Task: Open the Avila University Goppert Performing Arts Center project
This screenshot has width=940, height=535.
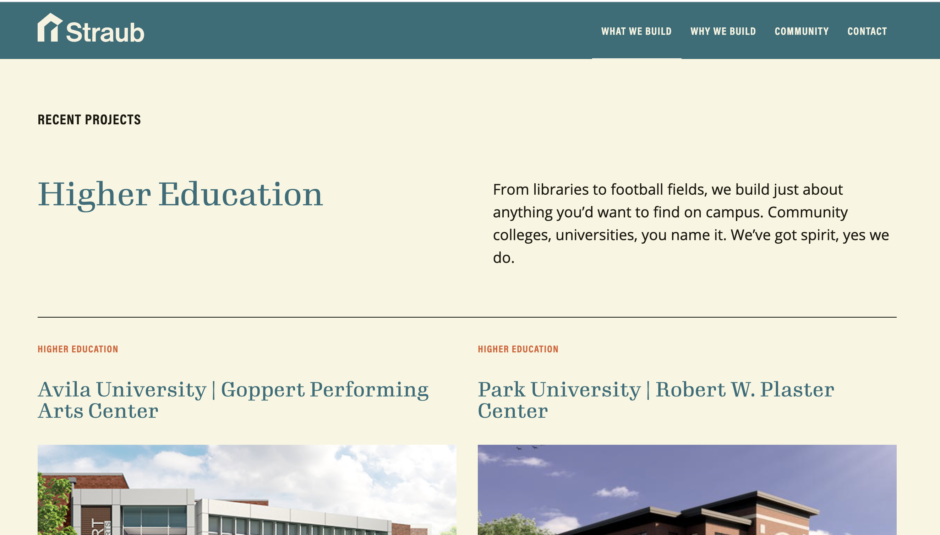Action: (x=233, y=399)
